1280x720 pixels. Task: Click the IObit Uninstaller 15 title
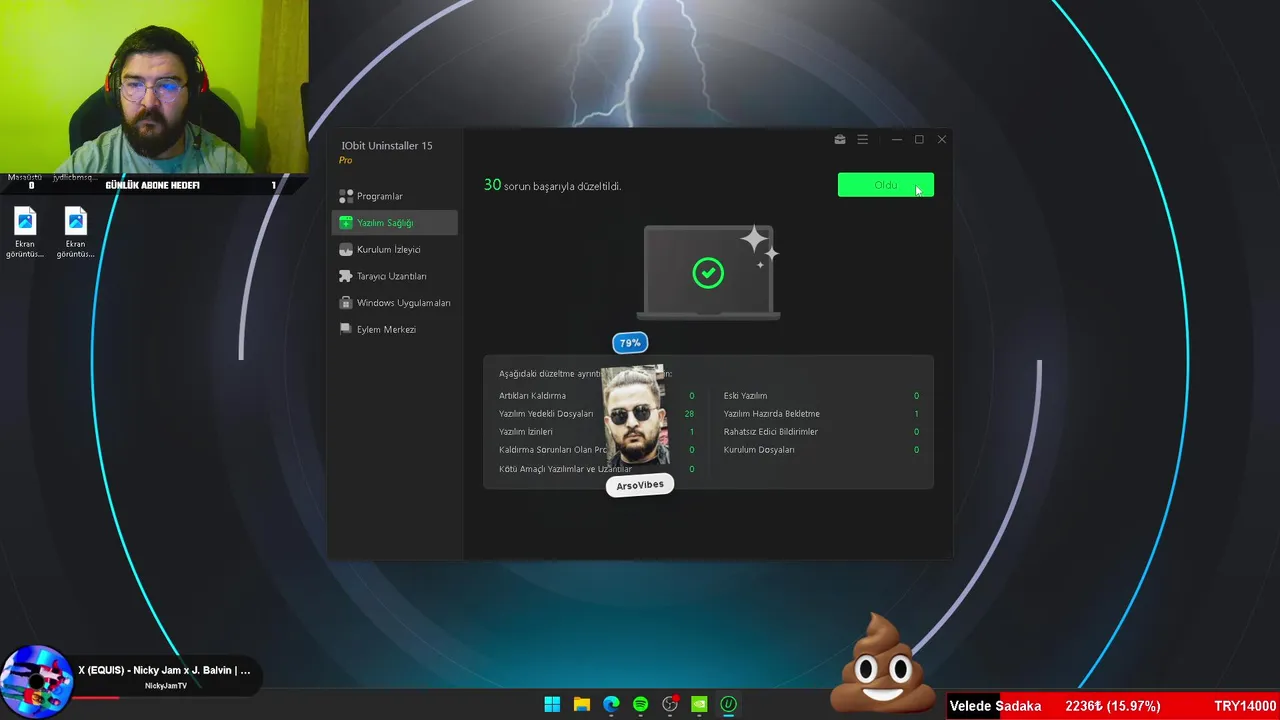coord(387,146)
